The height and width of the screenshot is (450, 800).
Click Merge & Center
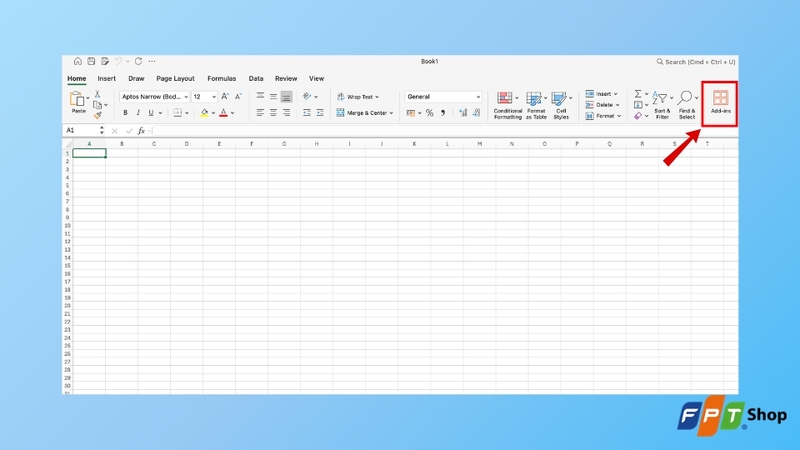click(362, 113)
